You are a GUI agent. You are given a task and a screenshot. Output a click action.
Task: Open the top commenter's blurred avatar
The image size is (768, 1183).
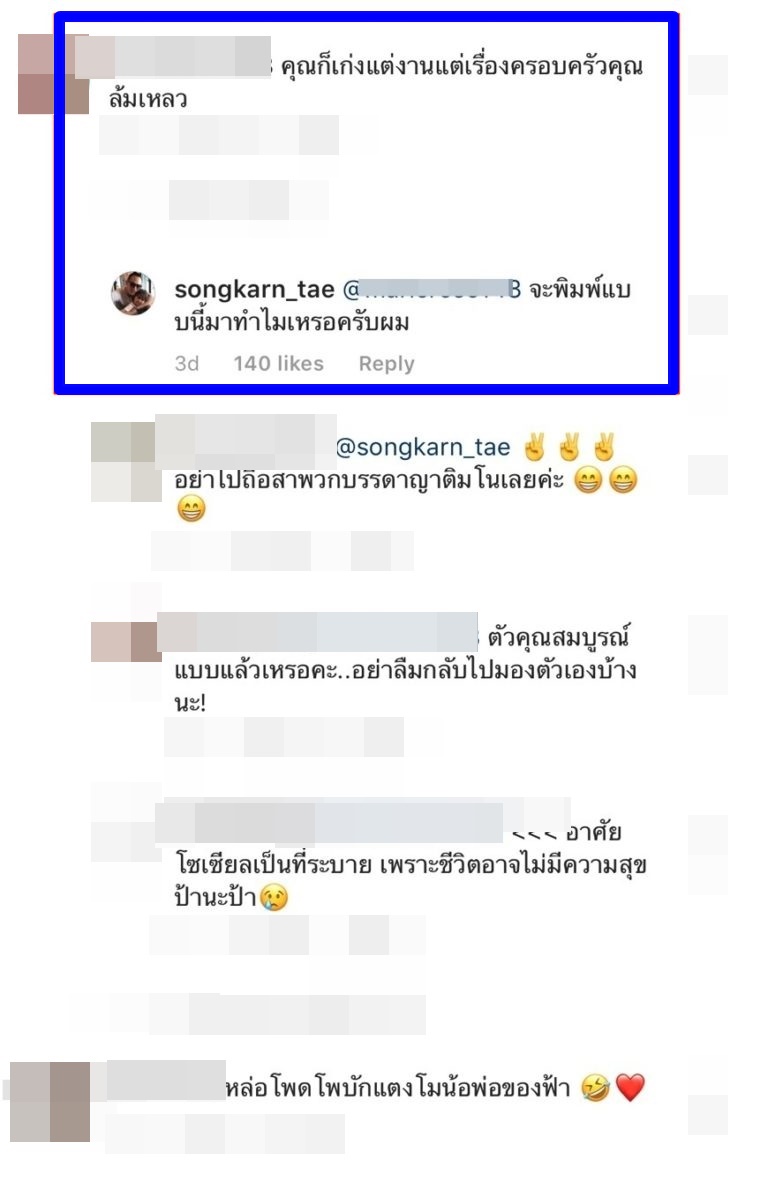(x=54, y=75)
